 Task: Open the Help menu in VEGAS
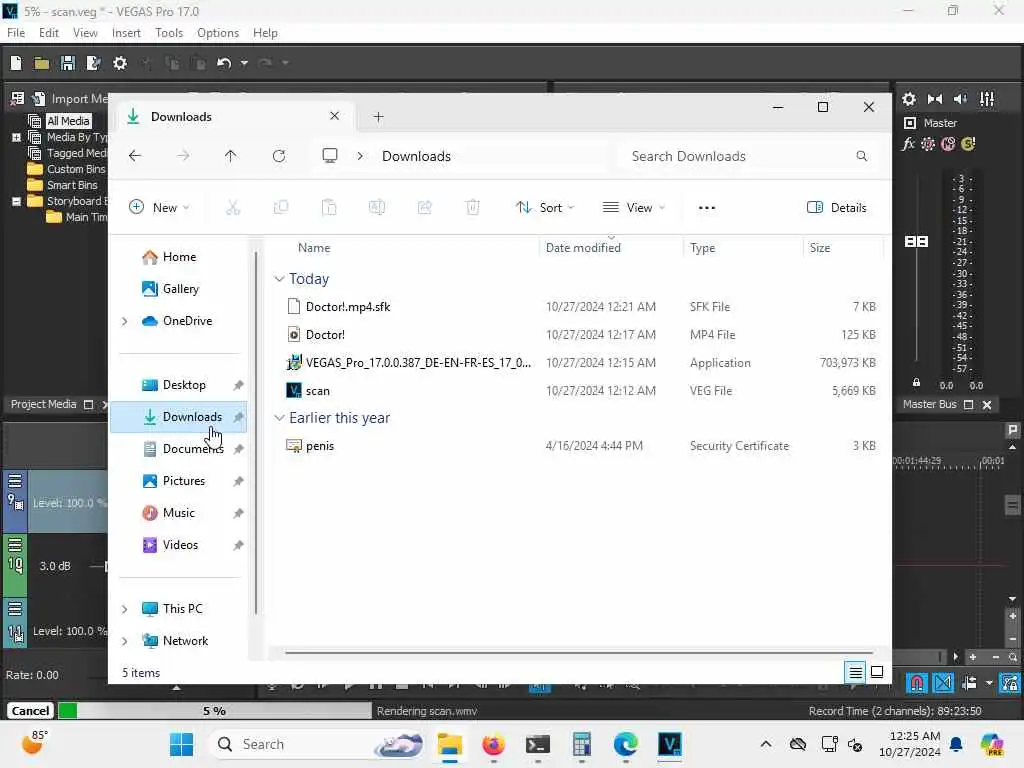coord(265,33)
